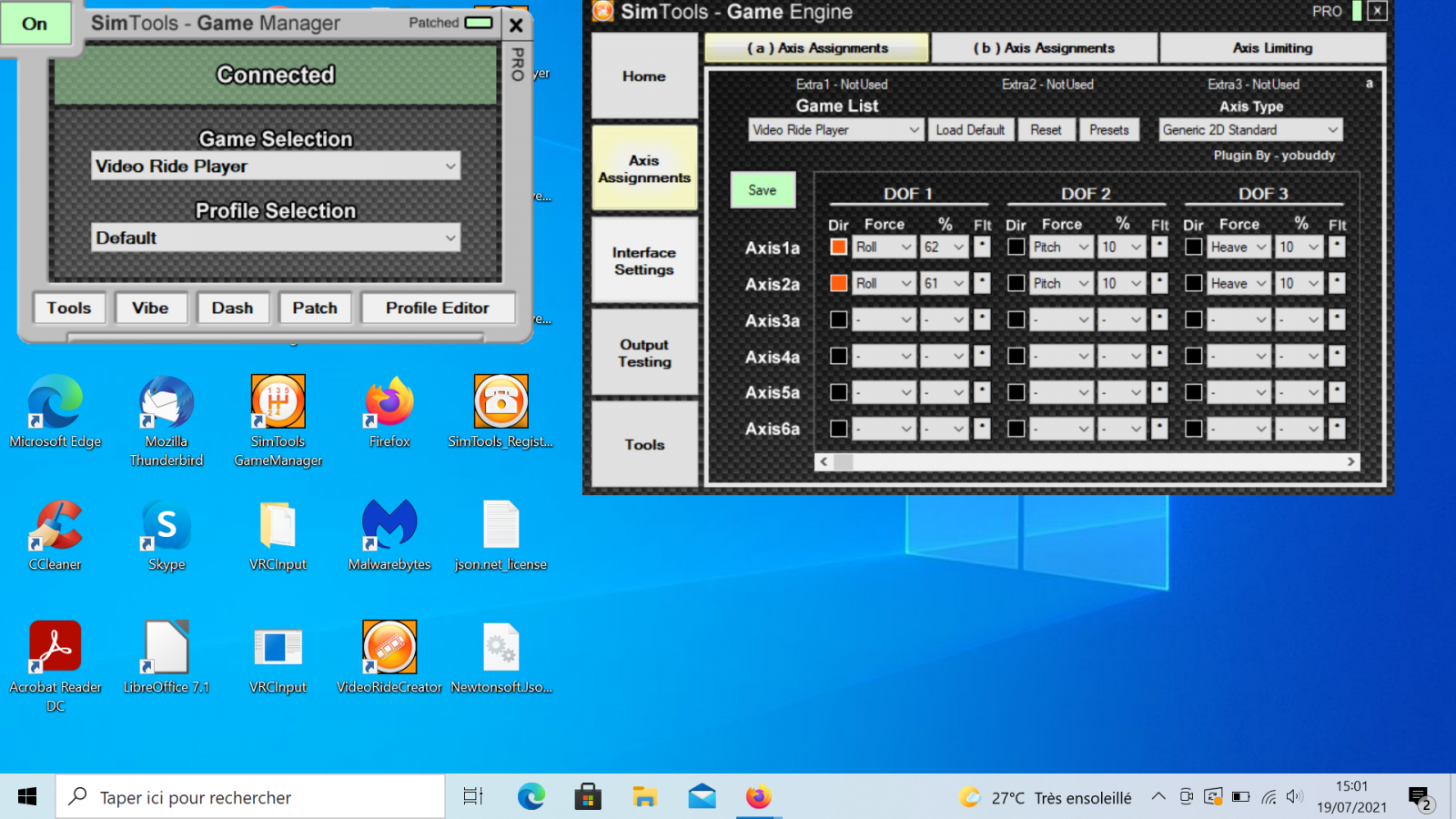Switch to (b) Axis Assignments tab
This screenshot has width=1456, height=819.
(x=1044, y=48)
